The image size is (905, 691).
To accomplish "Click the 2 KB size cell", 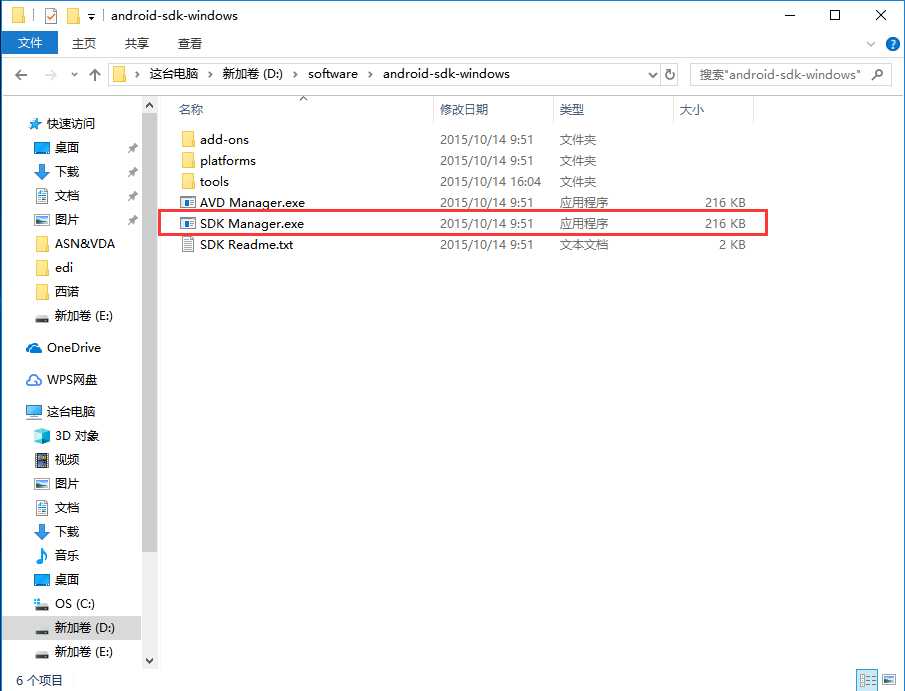I will [x=732, y=244].
